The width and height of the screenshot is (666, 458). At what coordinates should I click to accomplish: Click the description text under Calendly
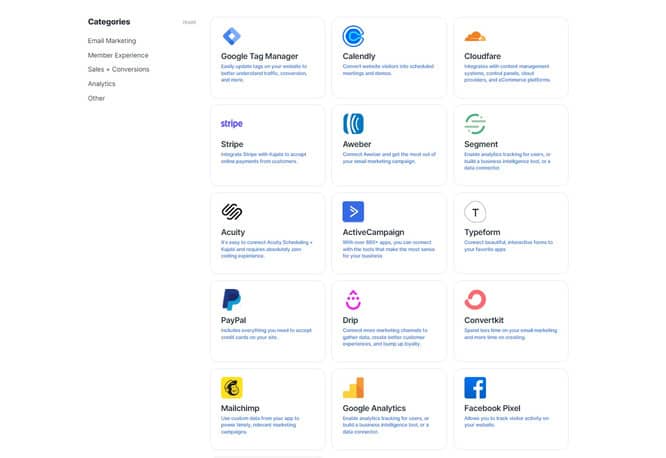coord(388,70)
